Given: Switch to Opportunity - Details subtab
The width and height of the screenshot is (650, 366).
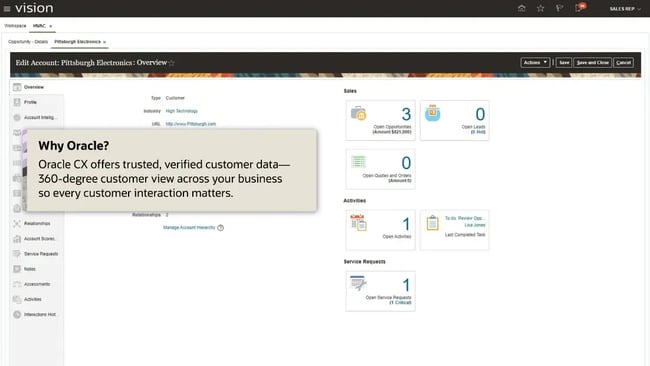Looking at the screenshot, I should click(28, 42).
